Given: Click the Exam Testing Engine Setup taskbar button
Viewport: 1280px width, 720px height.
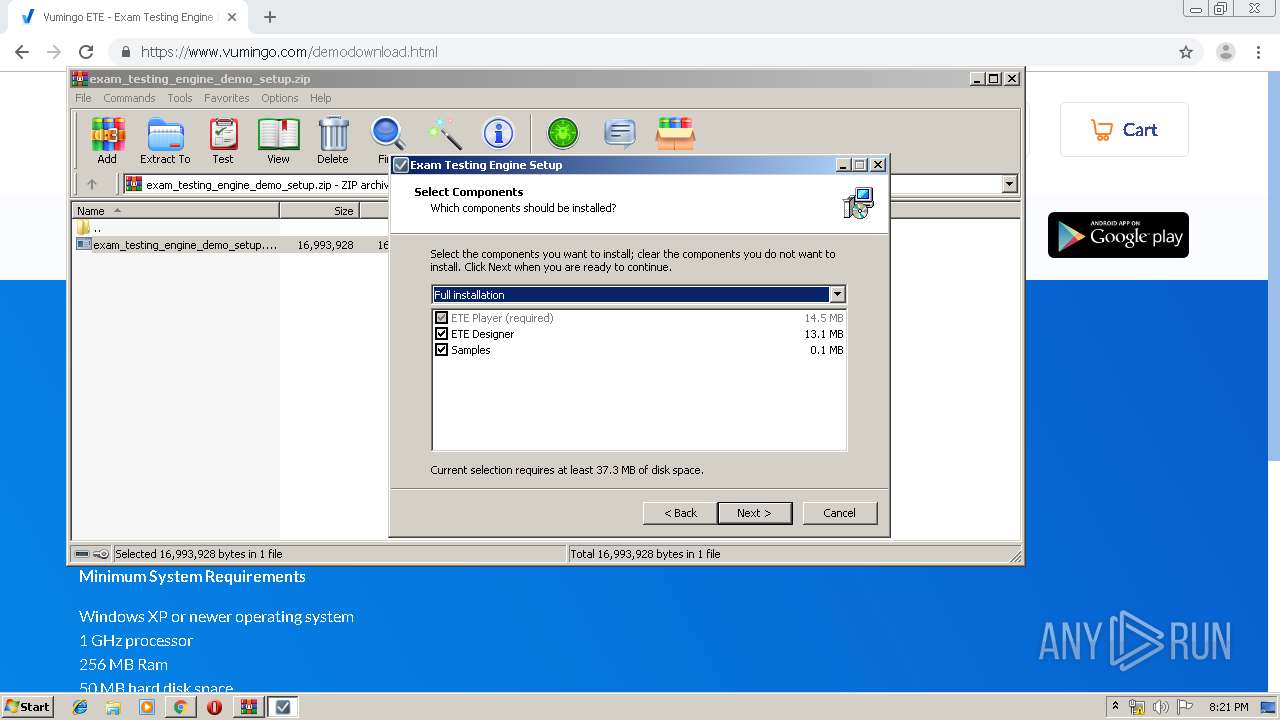Looking at the screenshot, I should 283,707.
